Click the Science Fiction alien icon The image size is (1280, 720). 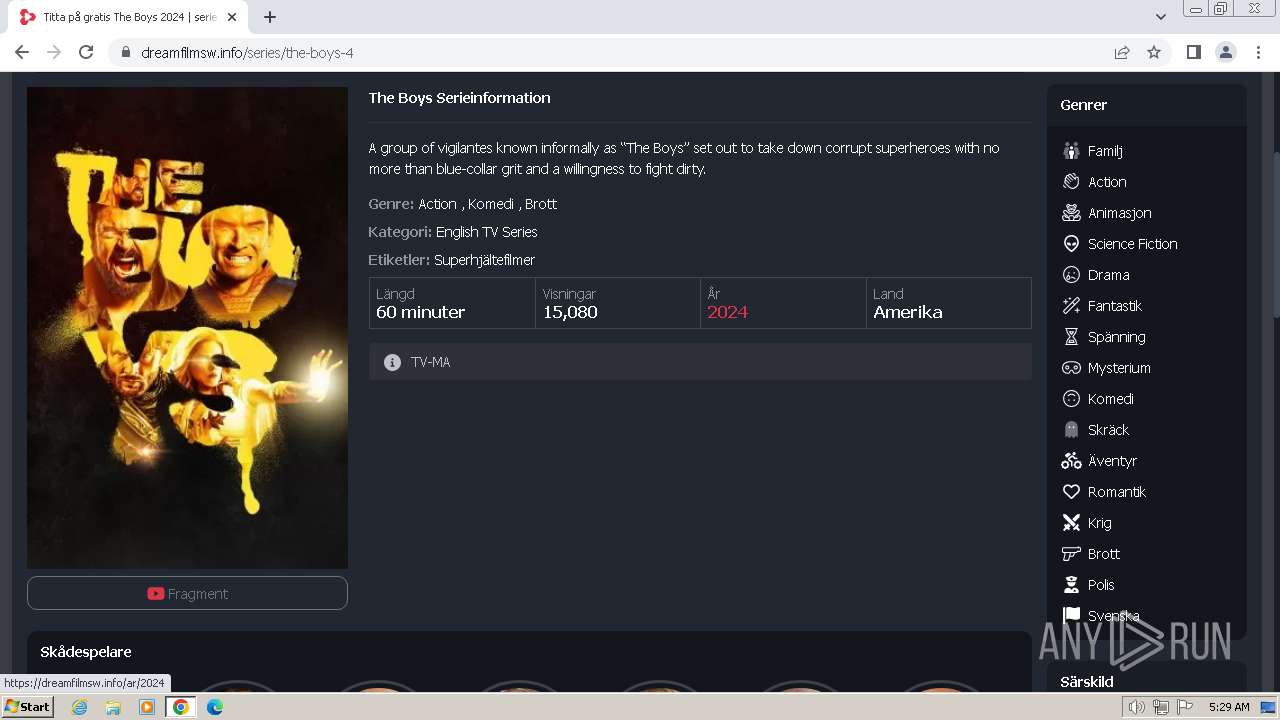[1071, 244]
